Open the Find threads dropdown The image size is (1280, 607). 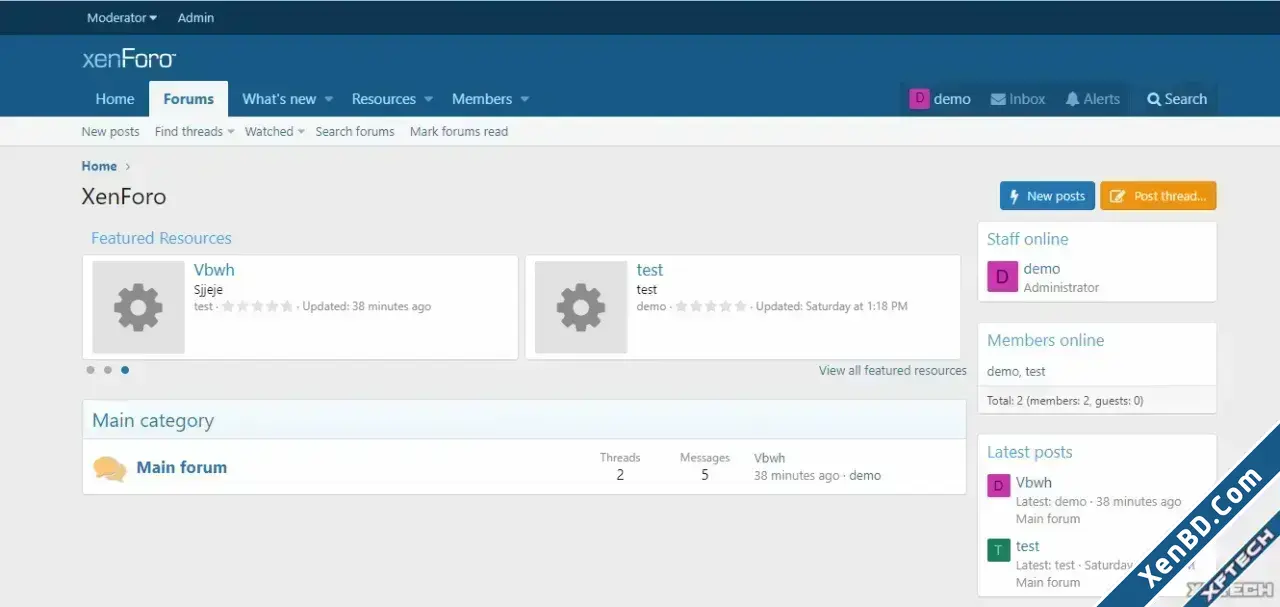coord(195,131)
